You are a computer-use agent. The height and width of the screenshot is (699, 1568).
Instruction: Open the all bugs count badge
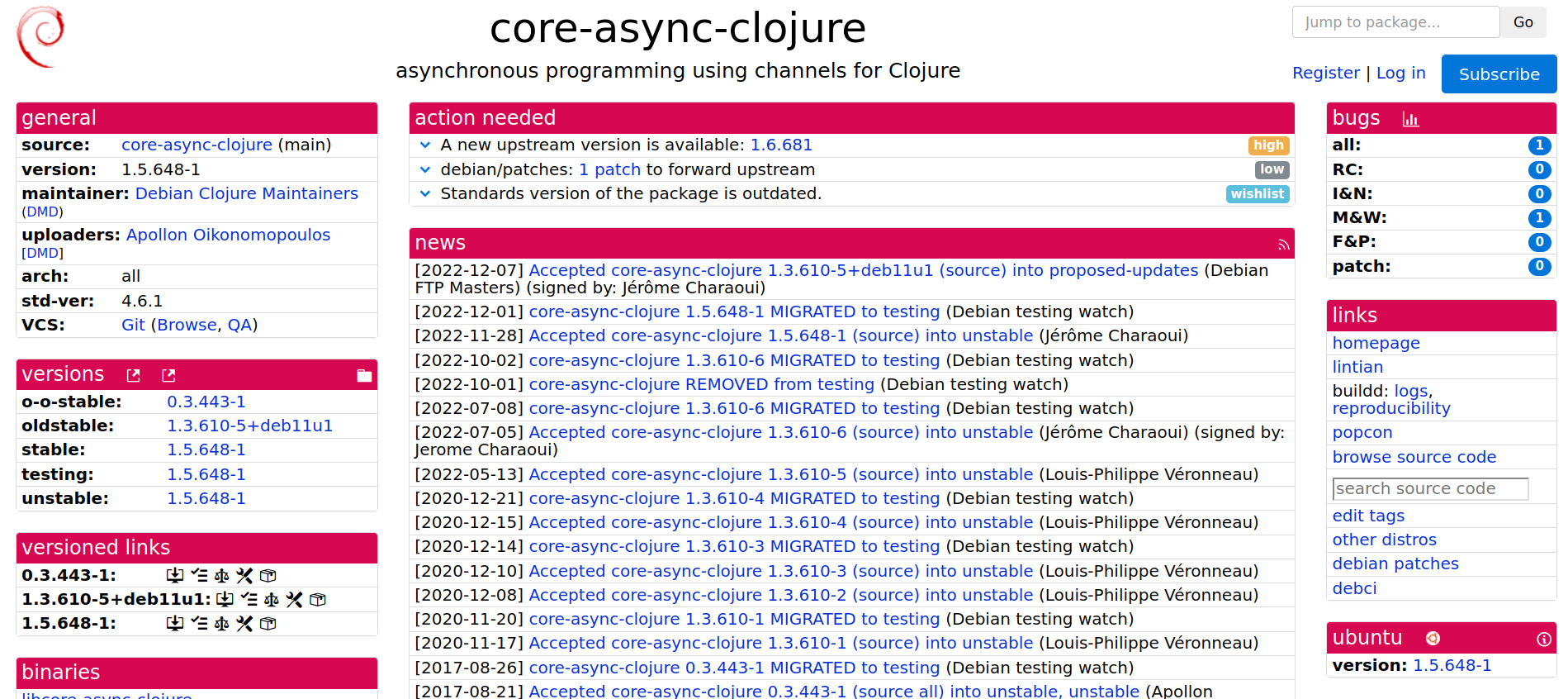click(x=1539, y=145)
